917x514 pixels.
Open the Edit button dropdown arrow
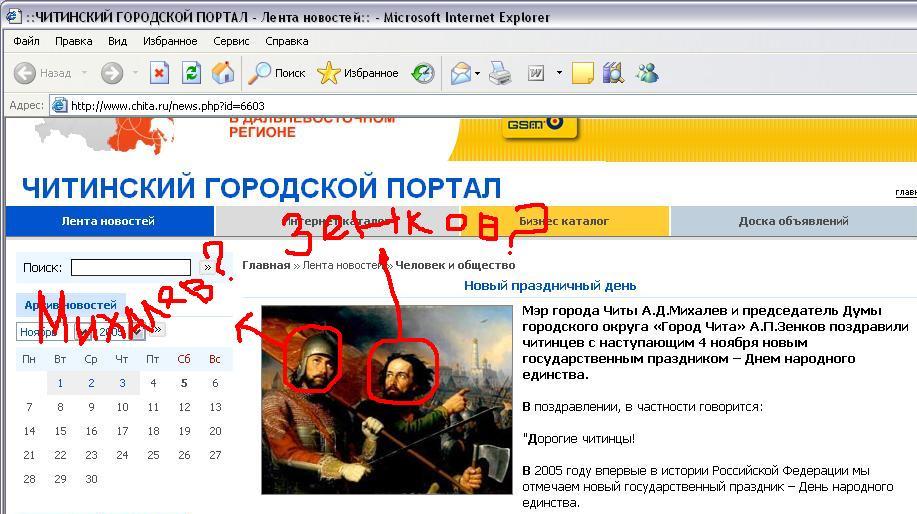coord(559,73)
